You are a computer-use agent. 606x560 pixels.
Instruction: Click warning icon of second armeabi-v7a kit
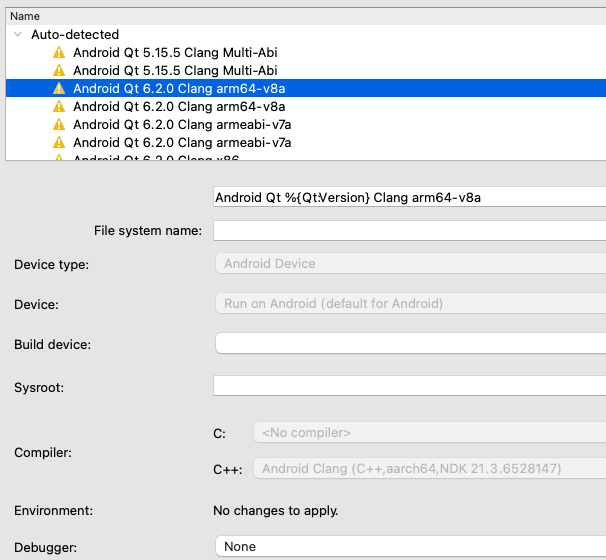(x=59, y=142)
